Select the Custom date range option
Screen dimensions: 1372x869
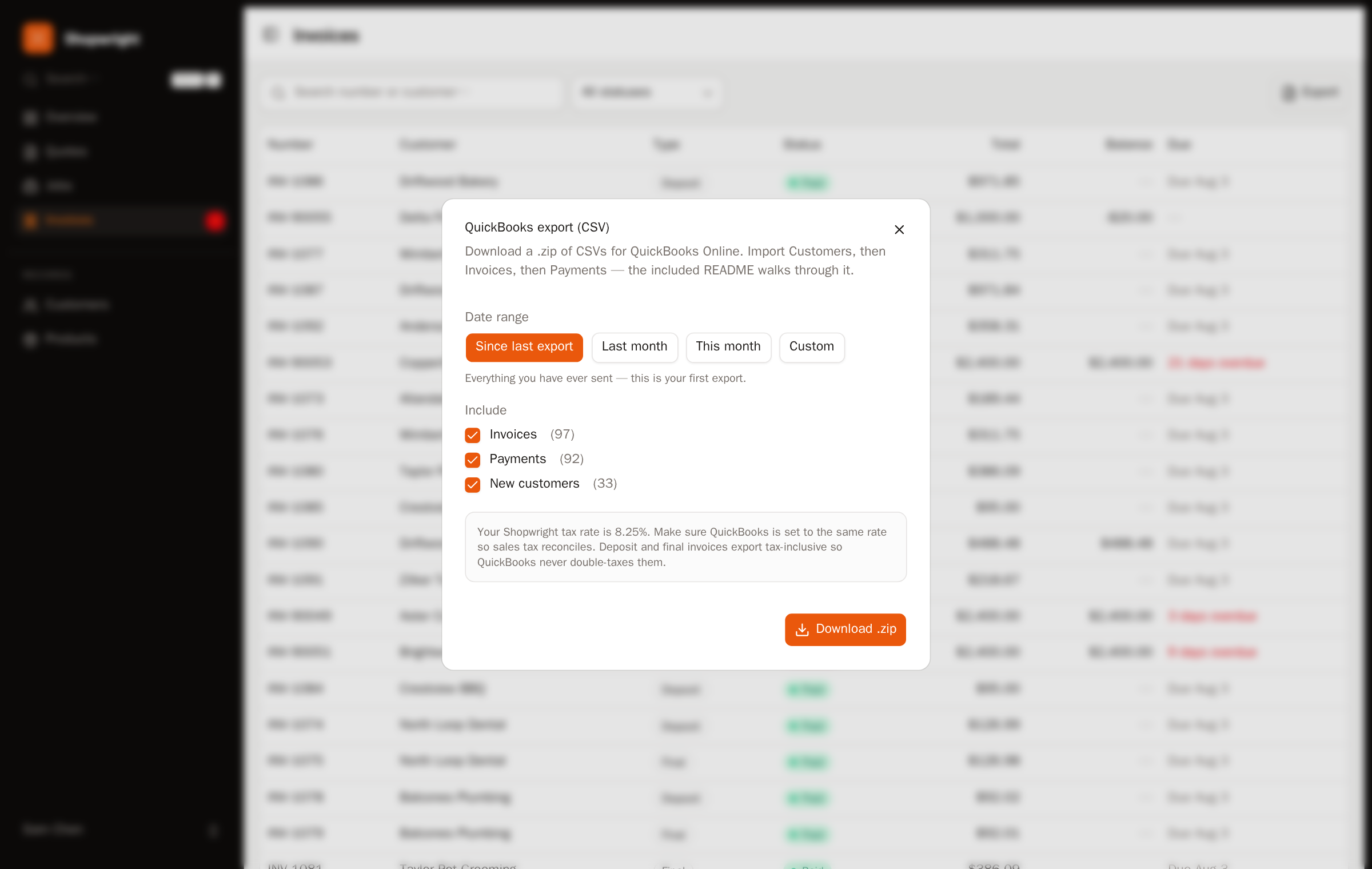(812, 347)
